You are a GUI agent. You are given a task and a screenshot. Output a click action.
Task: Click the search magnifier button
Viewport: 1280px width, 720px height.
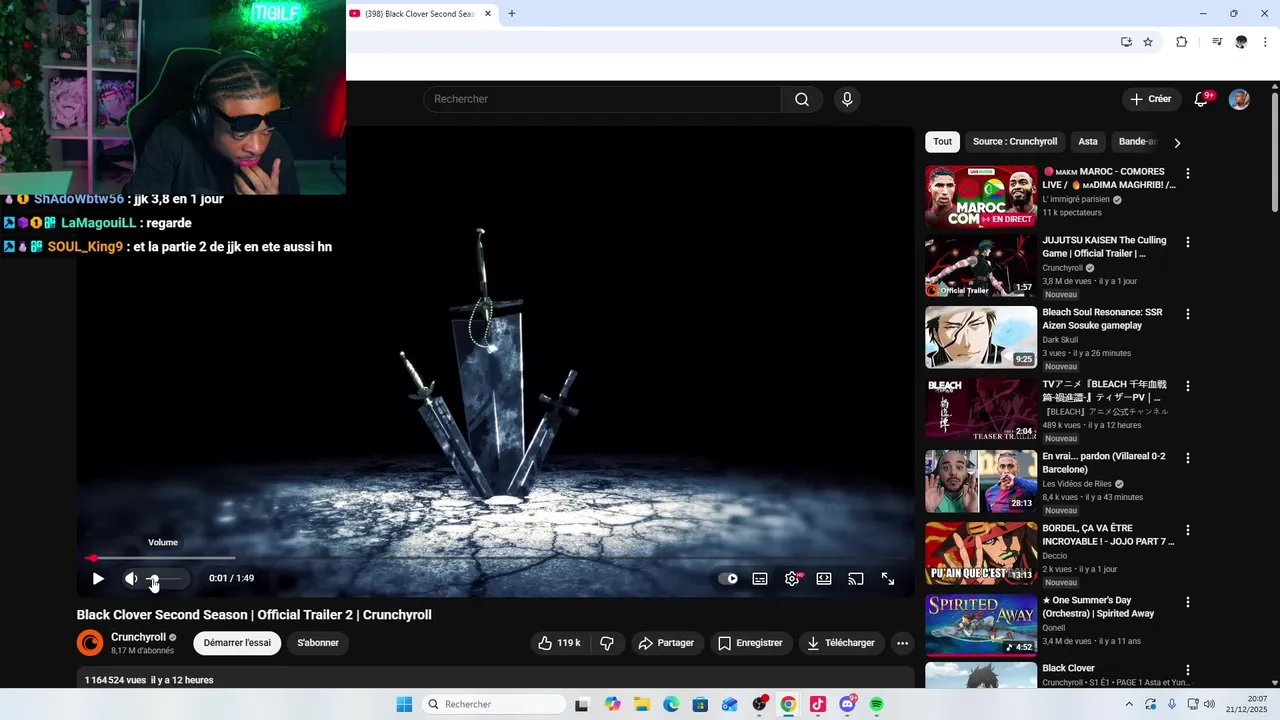coord(802,99)
